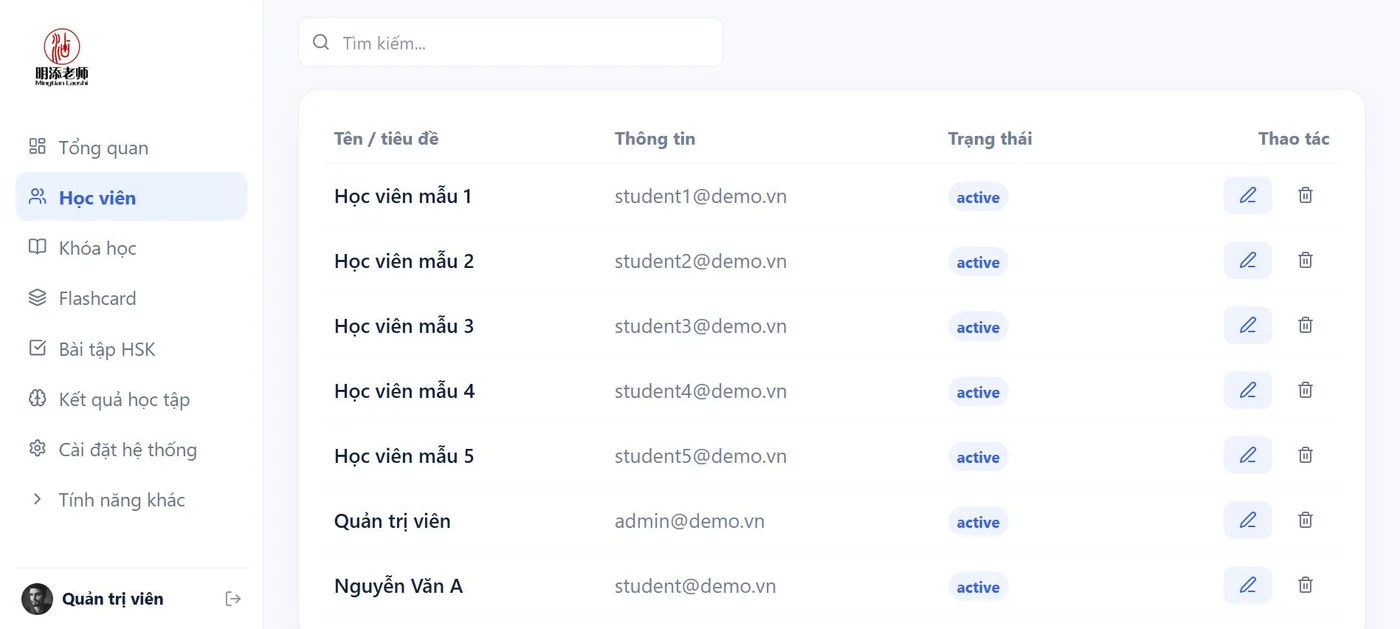Screen dimensions: 1400x629
Task: Select Học viên menu item
Action: click(x=131, y=196)
